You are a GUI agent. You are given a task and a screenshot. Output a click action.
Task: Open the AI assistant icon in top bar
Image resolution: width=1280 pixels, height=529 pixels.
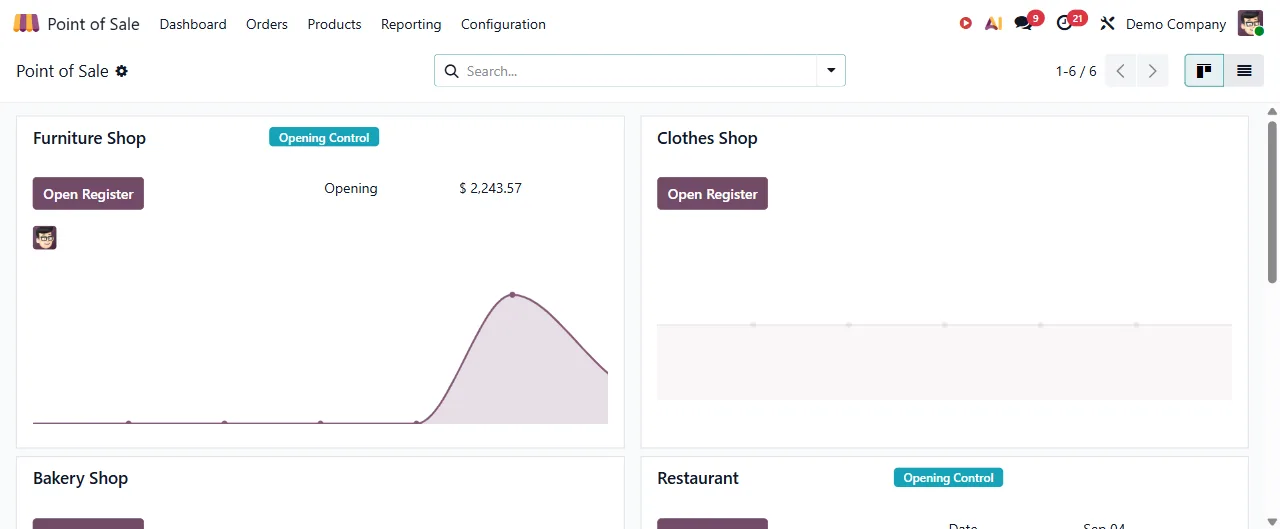[x=993, y=23]
